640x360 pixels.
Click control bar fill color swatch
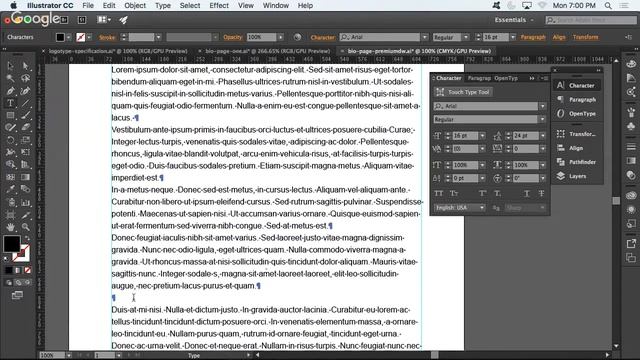60,37
